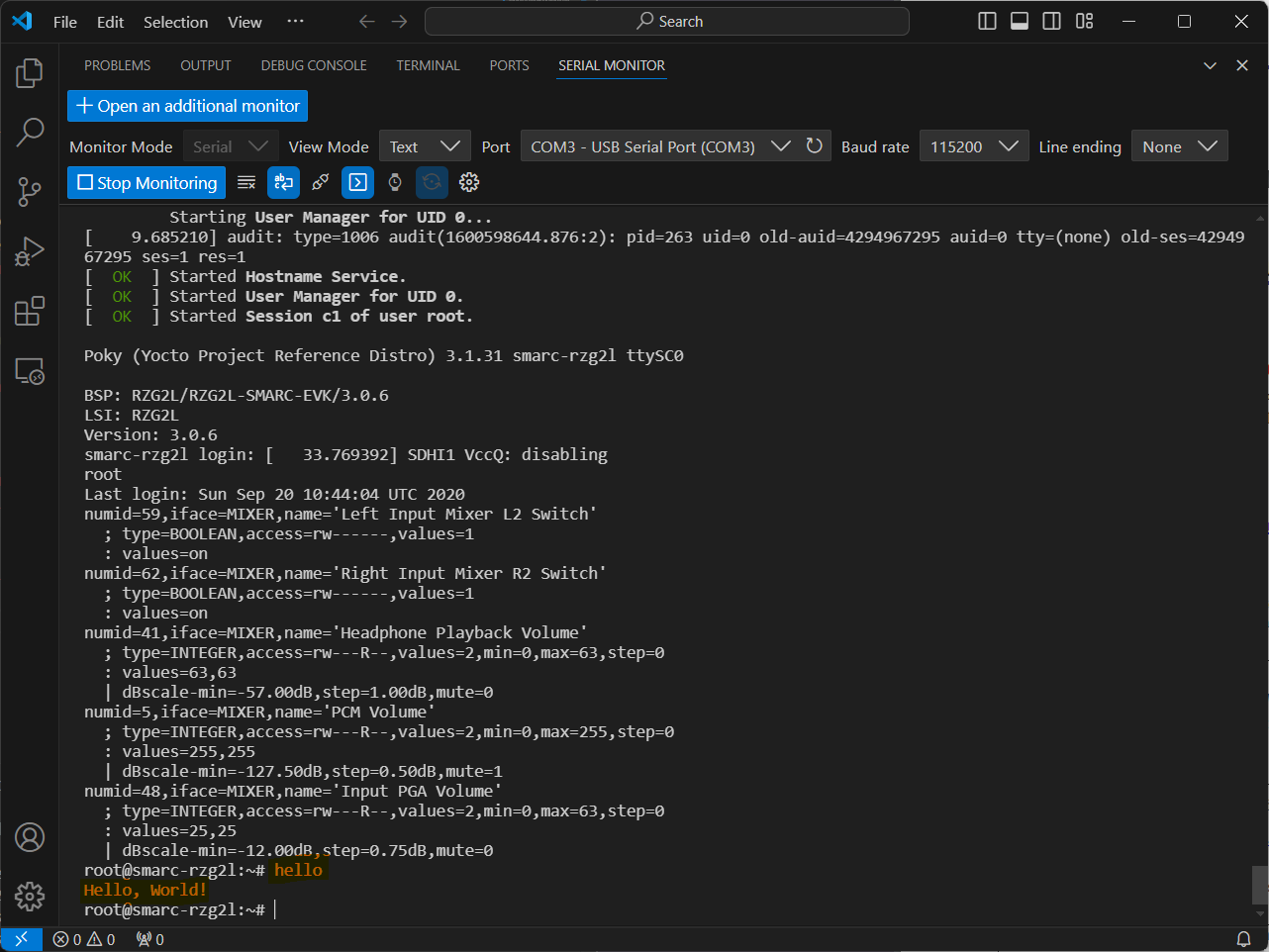Toggle automatic scrolling of serial output
Screen dimensions: 1269x952
pyautogui.click(x=284, y=182)
